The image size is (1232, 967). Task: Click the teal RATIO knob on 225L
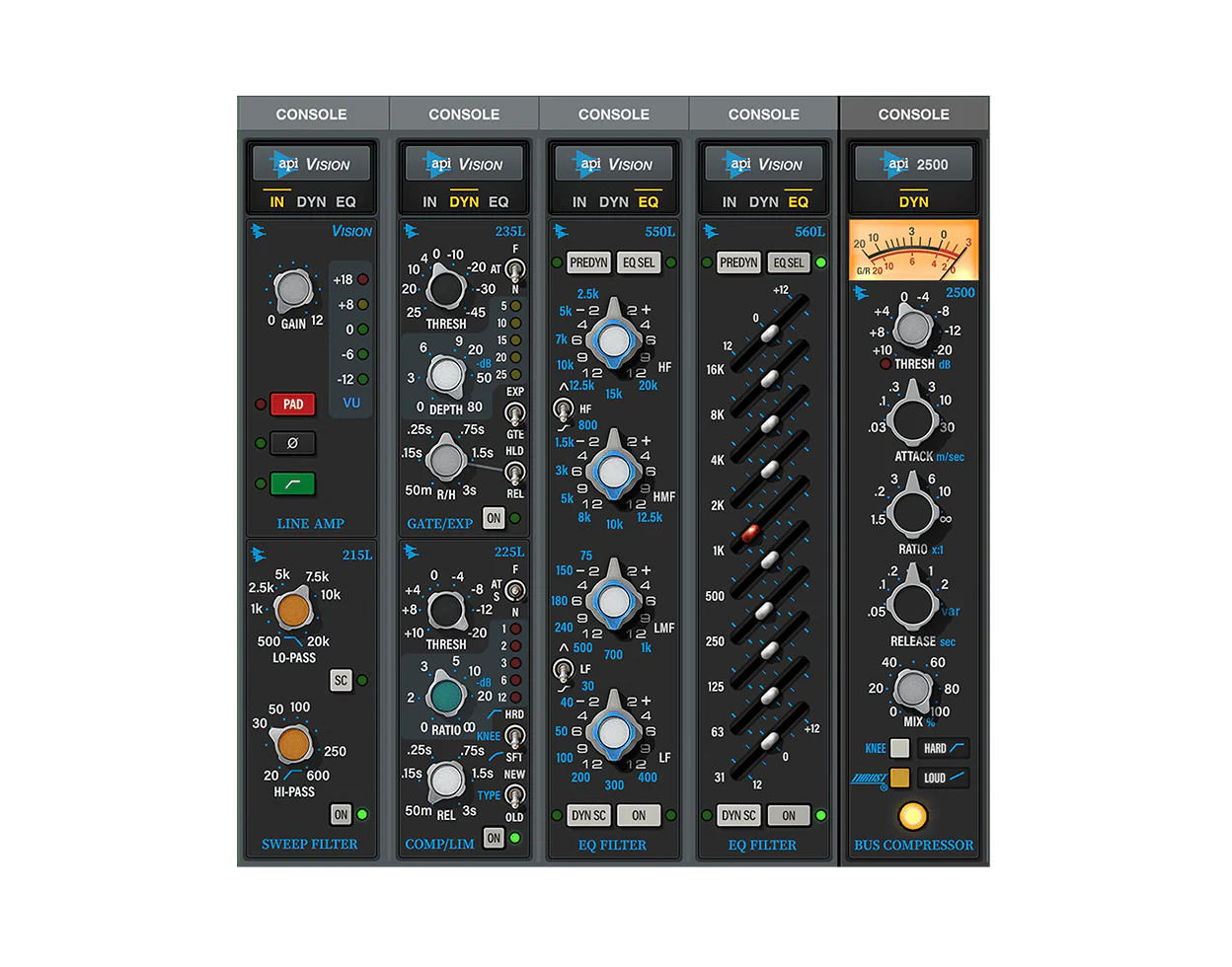pos(446,696)
